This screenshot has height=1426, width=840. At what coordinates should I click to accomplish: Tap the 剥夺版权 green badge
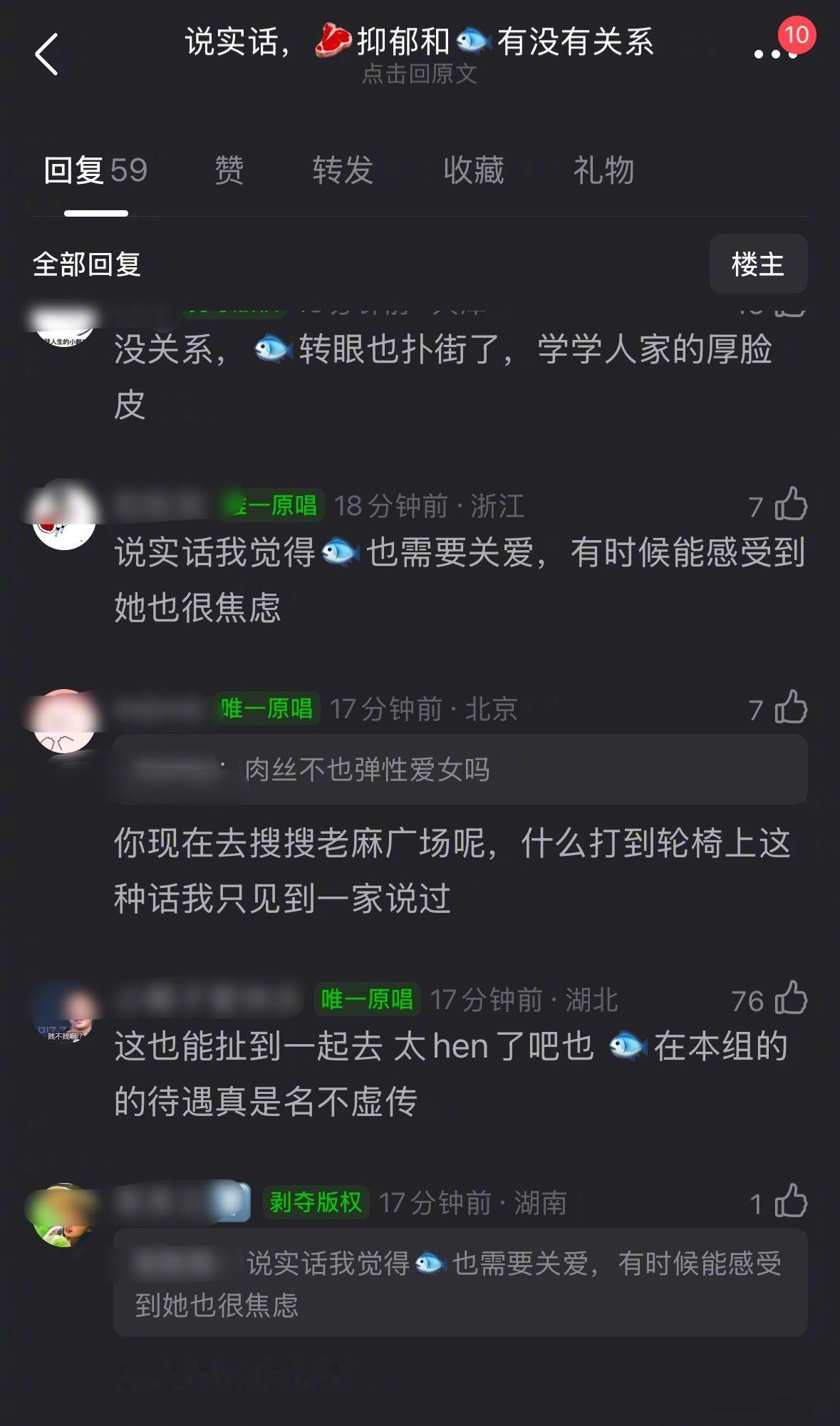click(315, 1202)
